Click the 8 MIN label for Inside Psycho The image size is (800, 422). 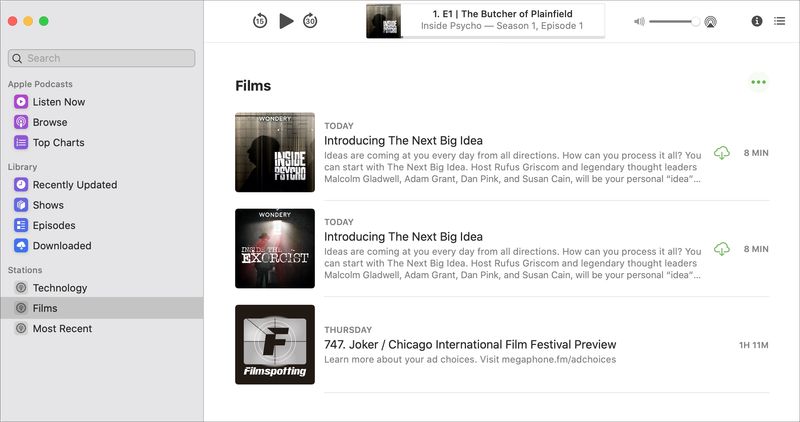pos(756,153)
